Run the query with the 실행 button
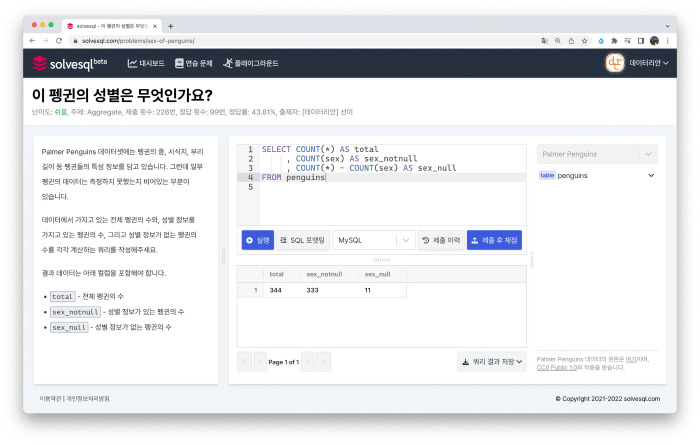700x445 pixels. point(258,240)
